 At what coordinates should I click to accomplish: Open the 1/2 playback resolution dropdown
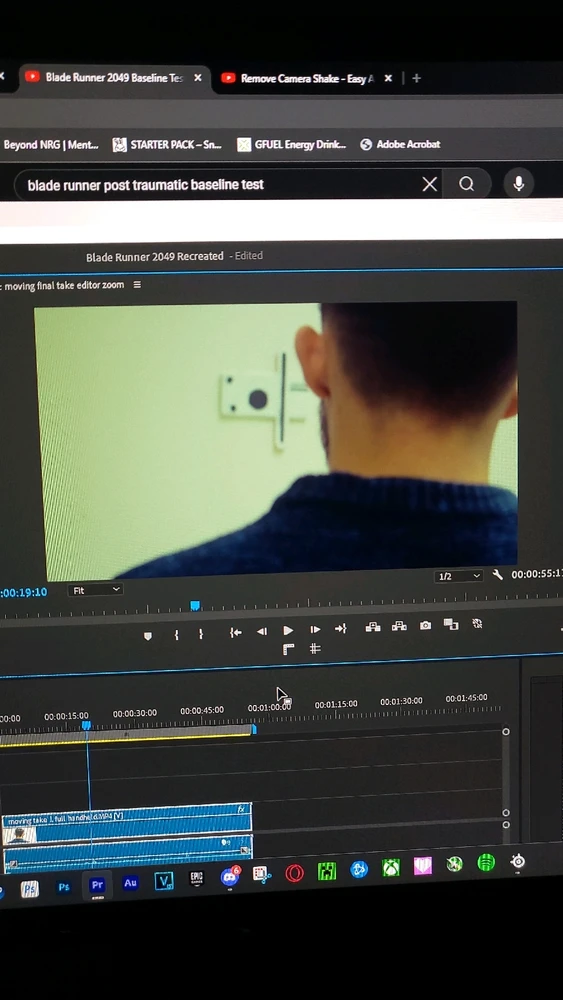tap(458, 576)
